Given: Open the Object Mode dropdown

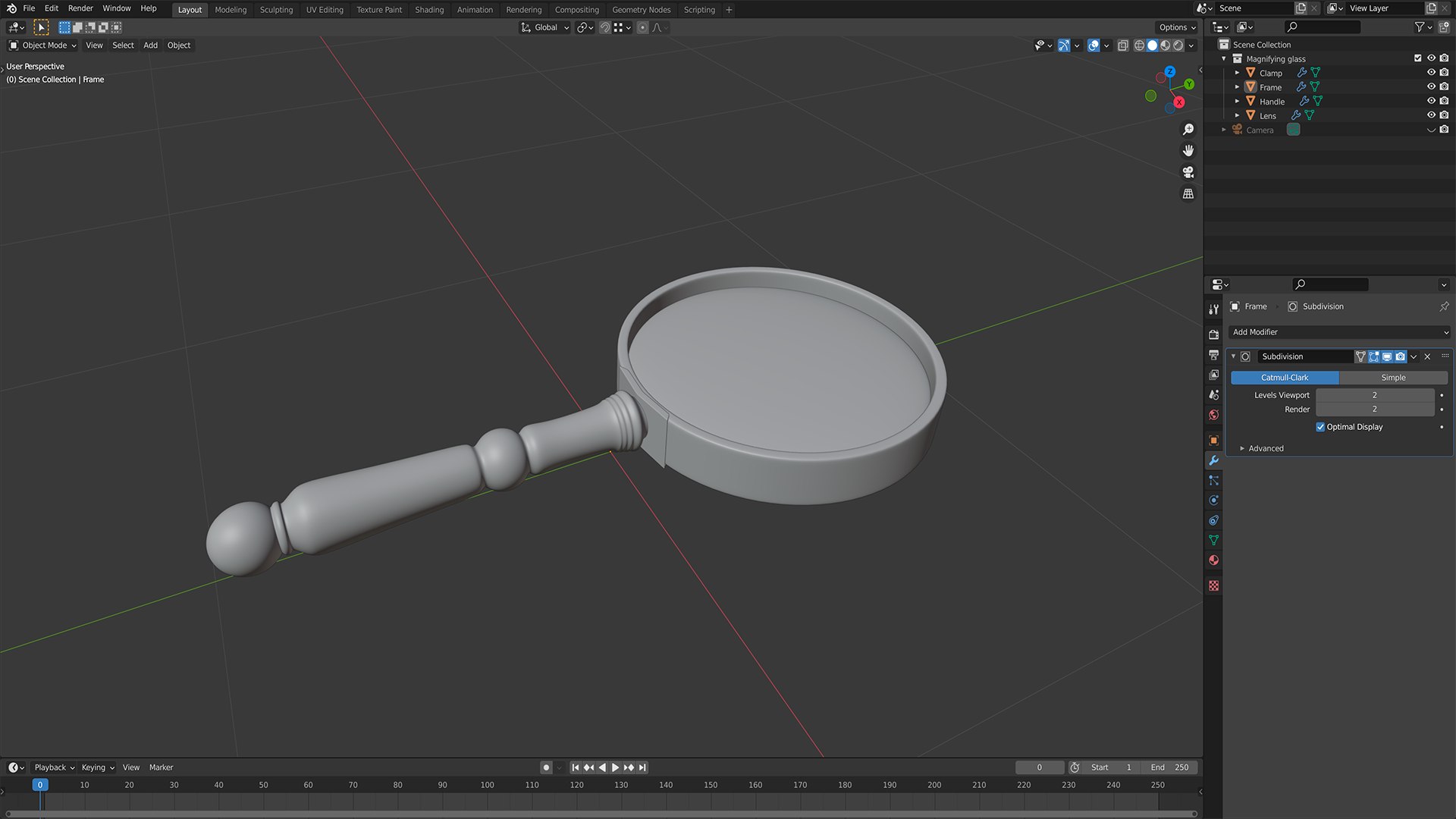Looking at the screenshot, I should pyautogui.click(x=43, y=45).
